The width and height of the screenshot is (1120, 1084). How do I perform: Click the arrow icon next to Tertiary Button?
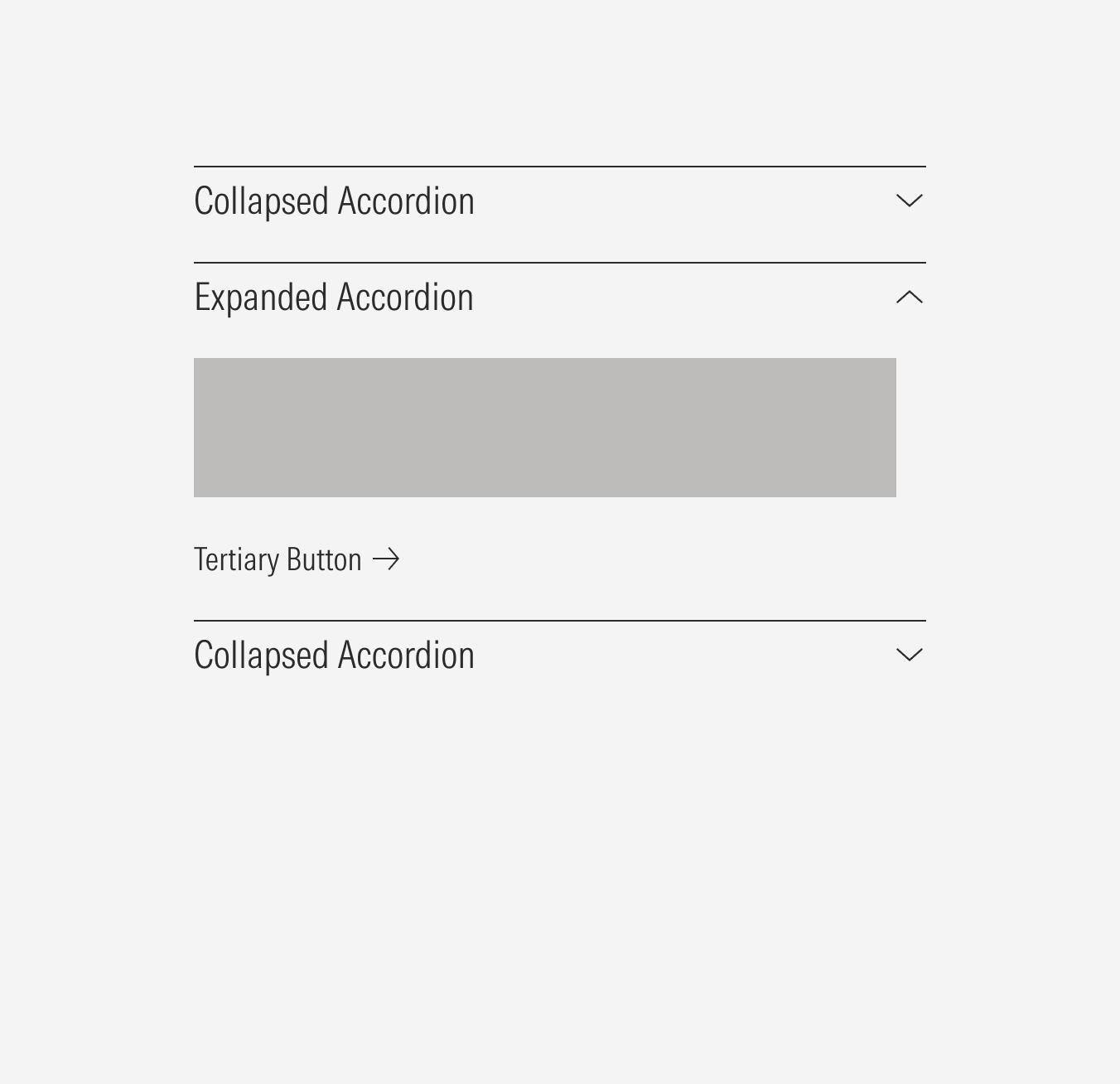coord(386,559)
